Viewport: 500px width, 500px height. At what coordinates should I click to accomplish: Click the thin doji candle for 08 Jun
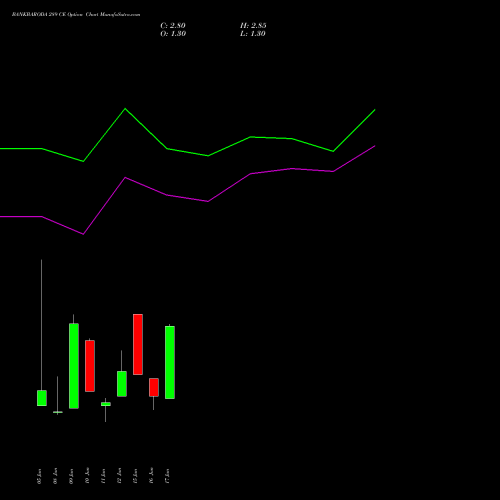coord(58,412)
